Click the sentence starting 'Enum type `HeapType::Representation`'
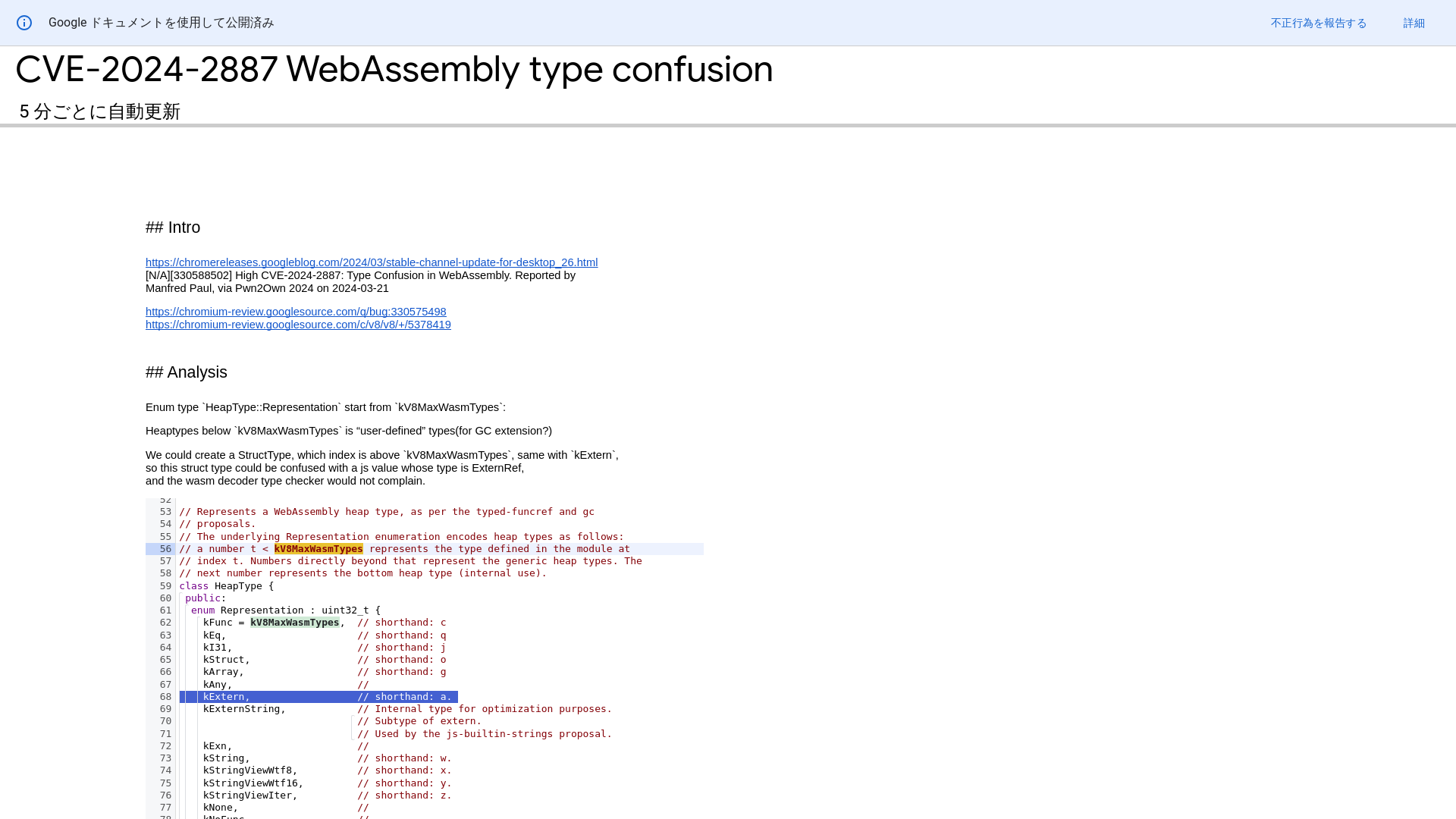Image resolution: width=1456 pixels, height=819 pixels. point(325,407)
